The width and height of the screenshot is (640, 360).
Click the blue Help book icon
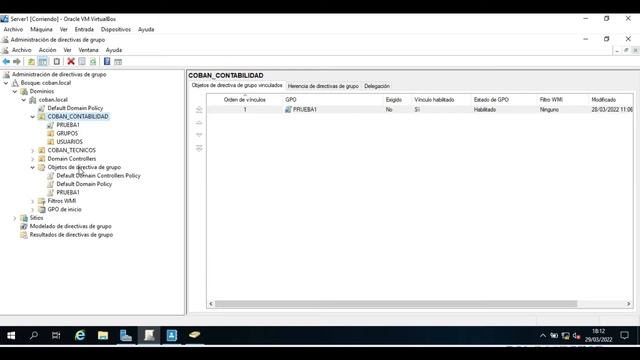pos(107,62)
